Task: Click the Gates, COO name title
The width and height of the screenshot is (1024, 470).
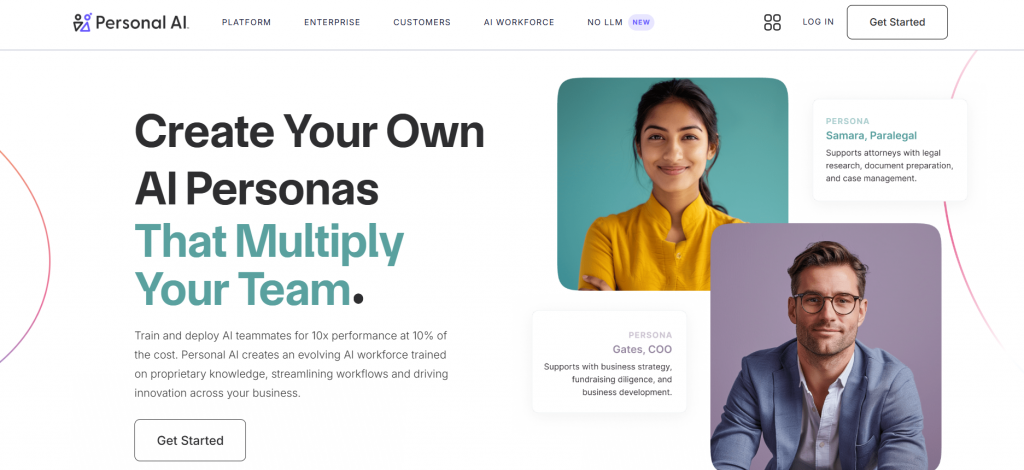Action: 642,349
